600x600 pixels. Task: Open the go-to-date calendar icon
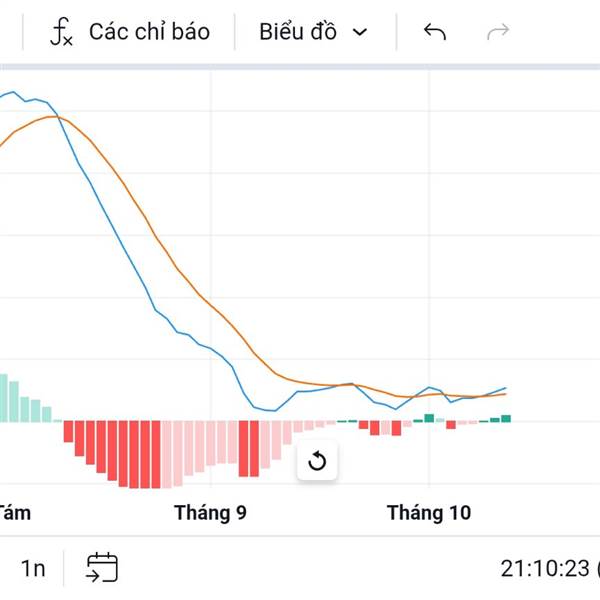point(102,568)
